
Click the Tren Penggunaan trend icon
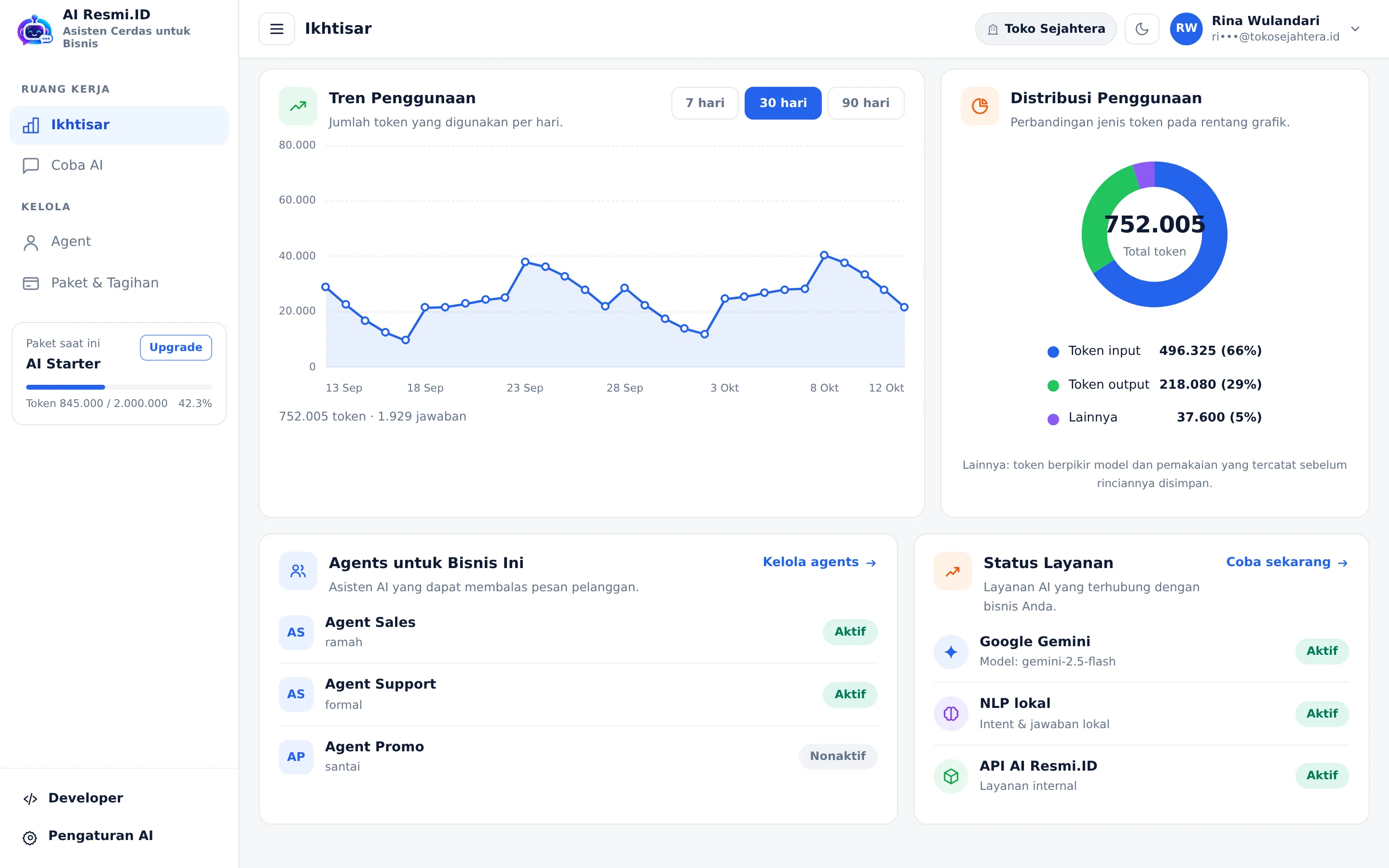pyautogui.click(x=298, y=106)
